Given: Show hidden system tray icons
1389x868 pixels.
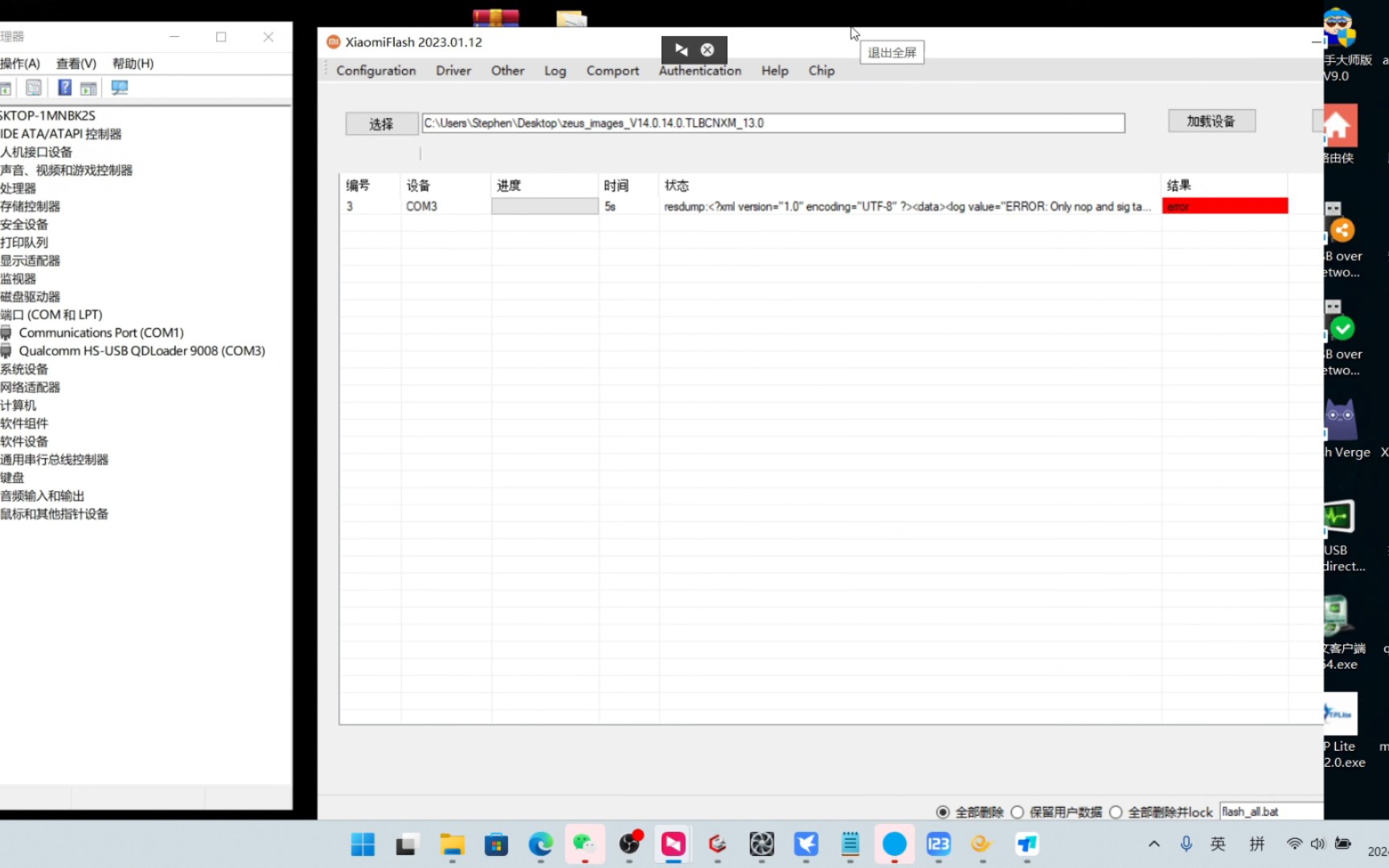Looking at the screenshot, I should point(1153,844).
